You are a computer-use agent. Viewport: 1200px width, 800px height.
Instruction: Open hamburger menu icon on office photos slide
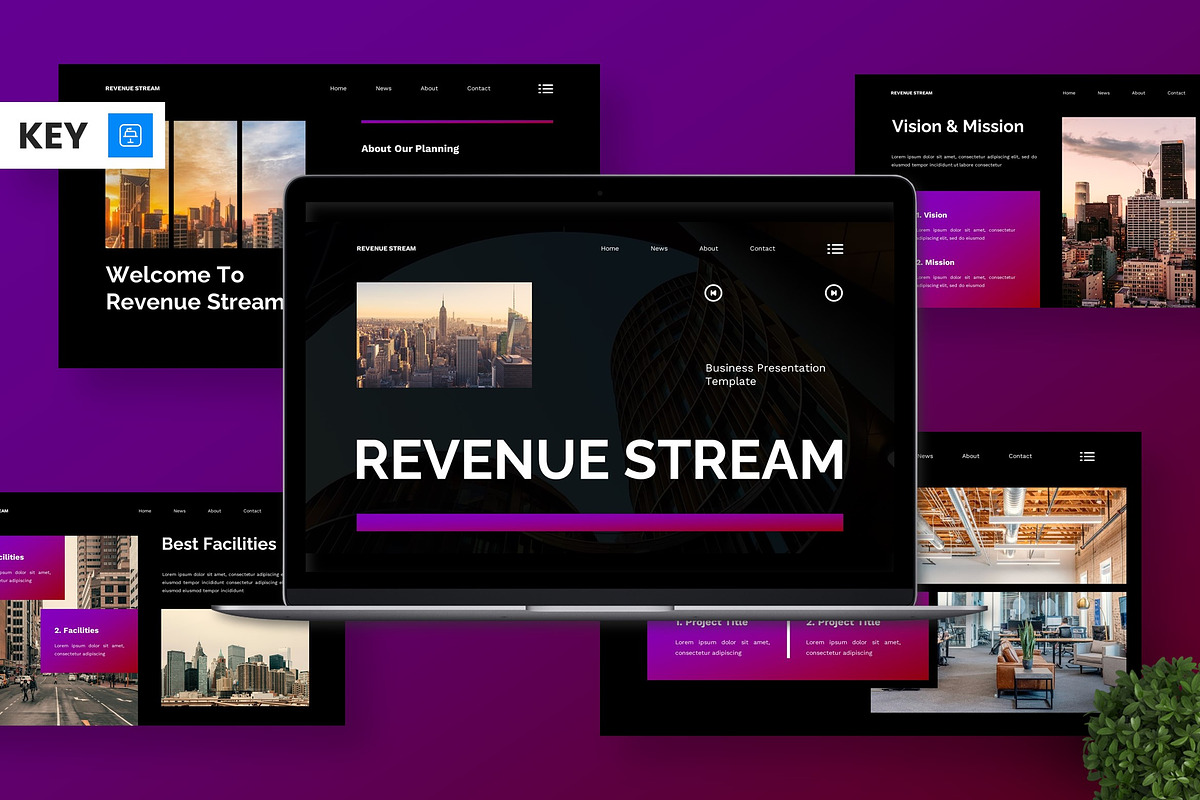pos(1087,456)
